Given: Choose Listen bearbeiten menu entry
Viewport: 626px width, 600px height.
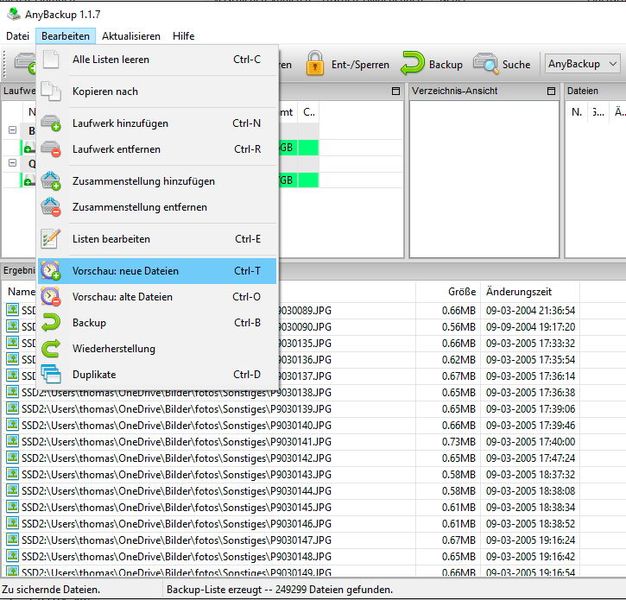Looking at the screenshot, I should [x=157, y=239].
